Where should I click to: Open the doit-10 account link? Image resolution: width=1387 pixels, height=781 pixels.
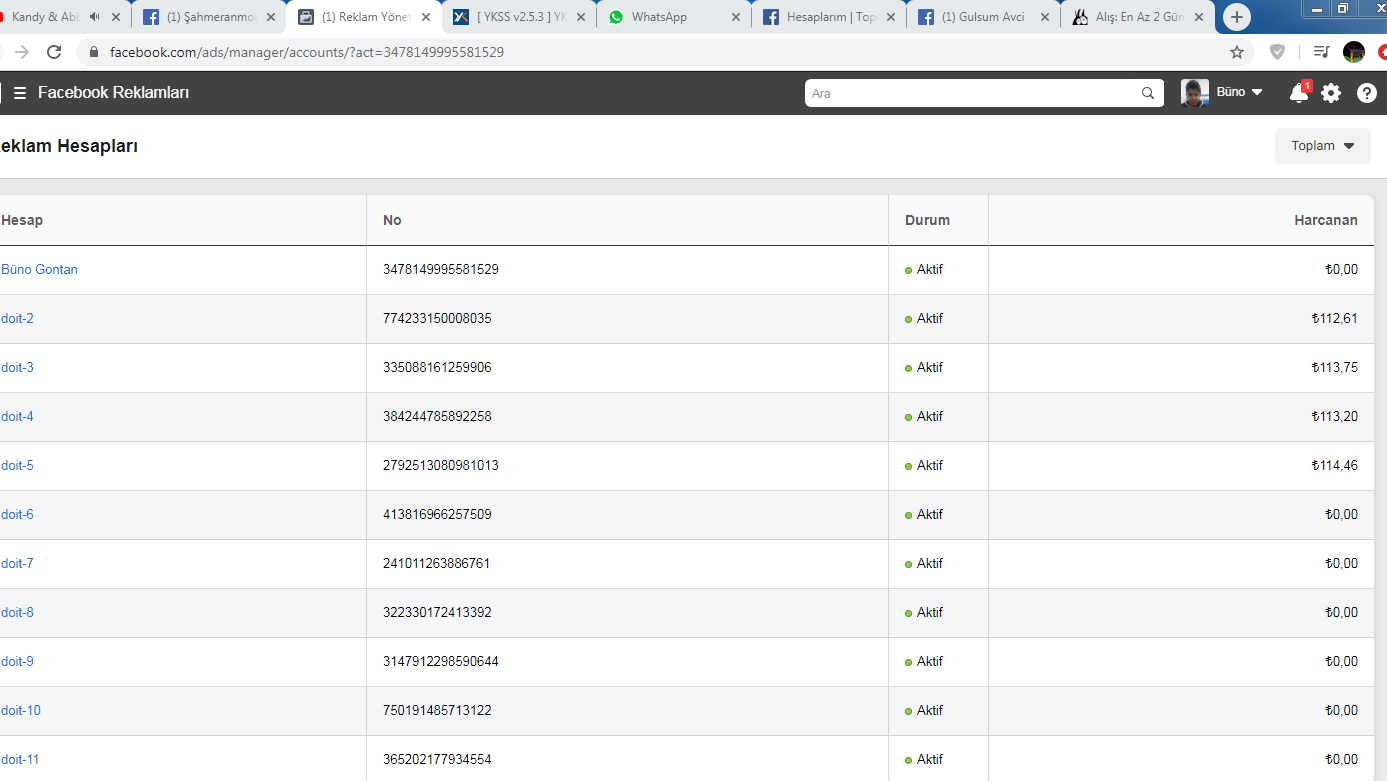21,711
